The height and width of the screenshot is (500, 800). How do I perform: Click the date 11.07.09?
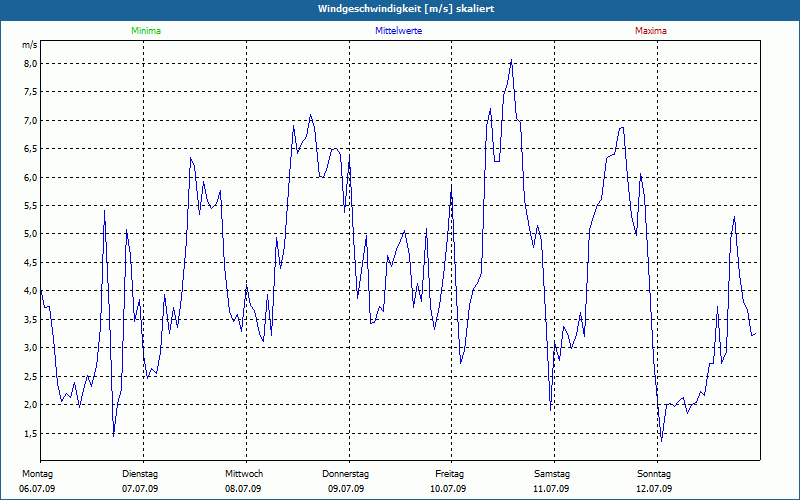[x=551, y=489]
